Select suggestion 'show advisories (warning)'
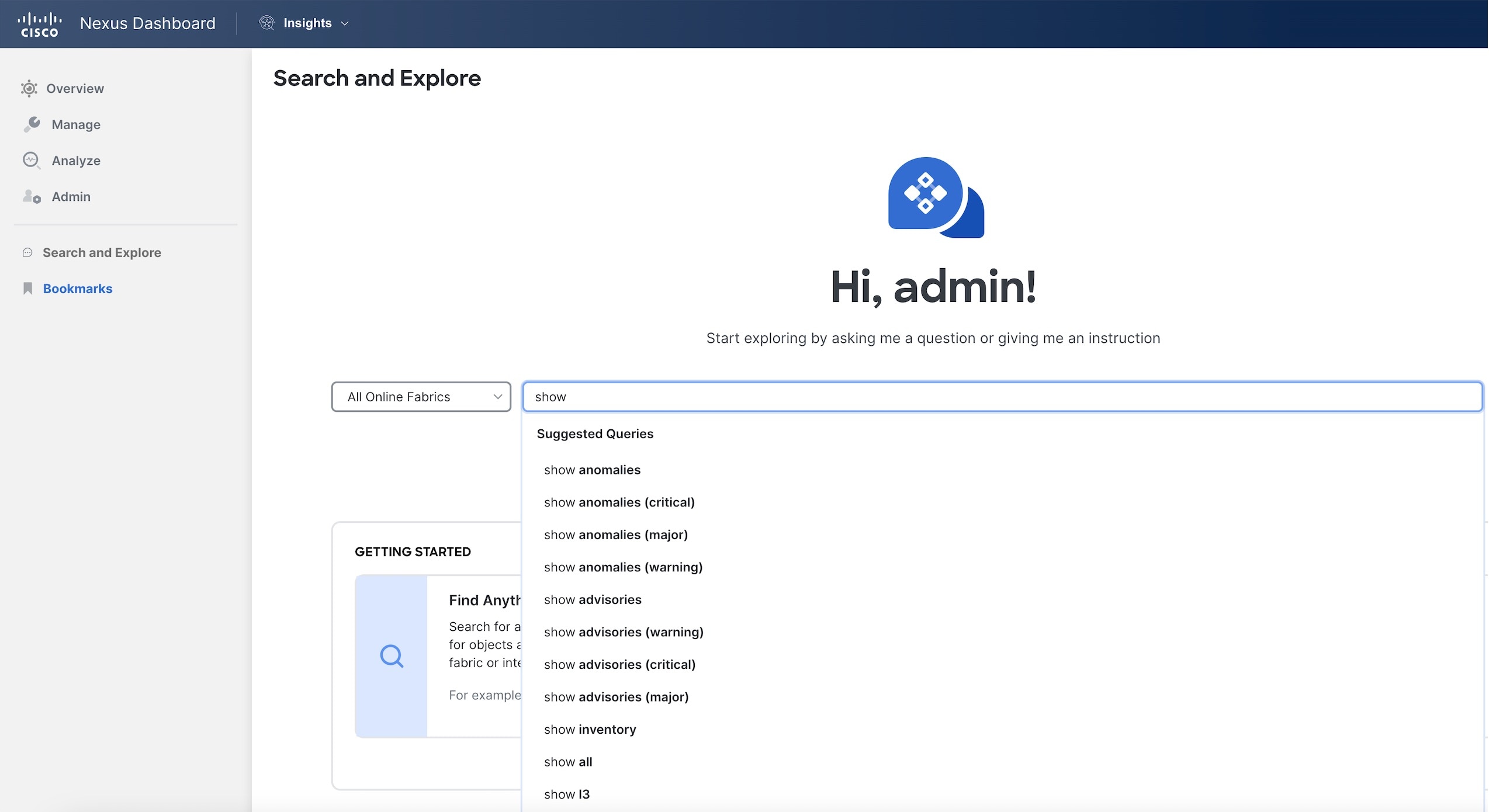 pyautogui.click(x=624, y=632)
